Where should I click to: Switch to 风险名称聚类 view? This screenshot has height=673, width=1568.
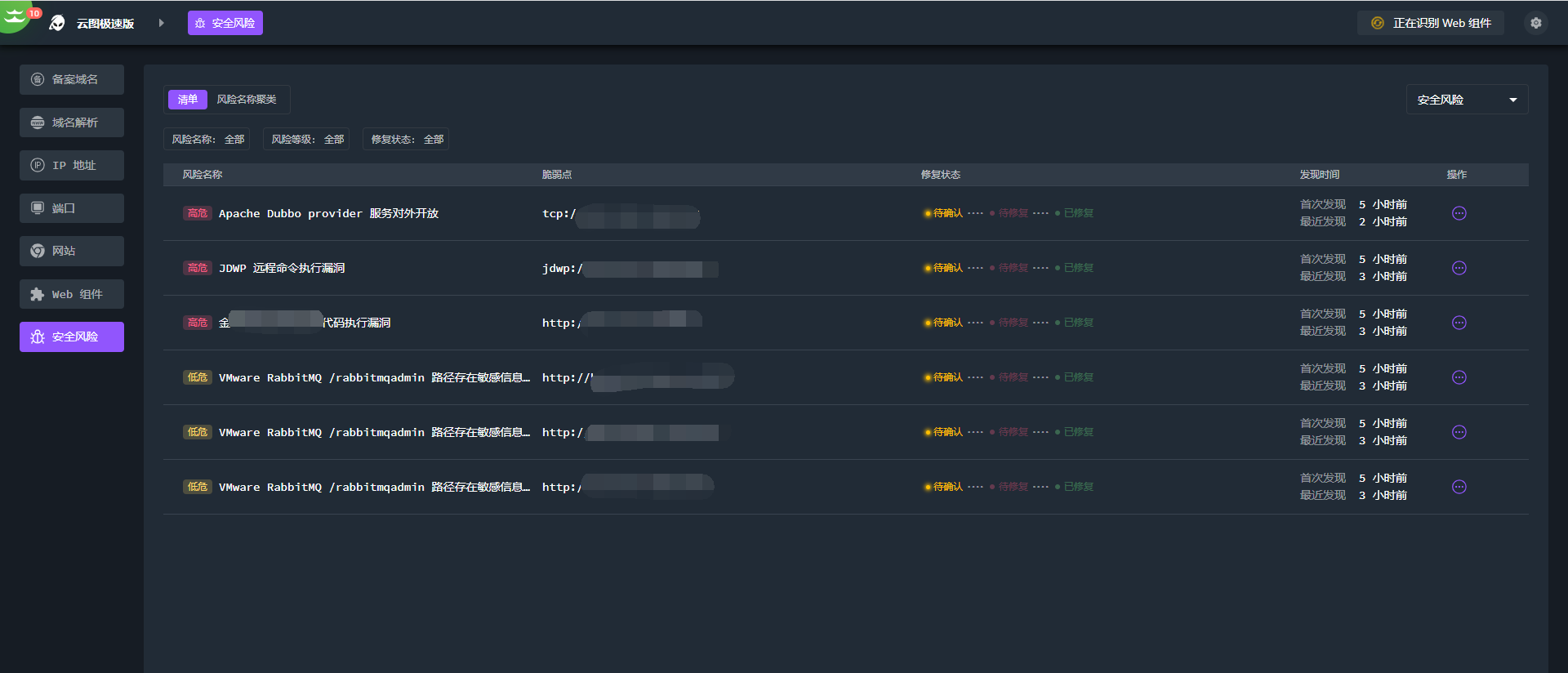[247, 100]
